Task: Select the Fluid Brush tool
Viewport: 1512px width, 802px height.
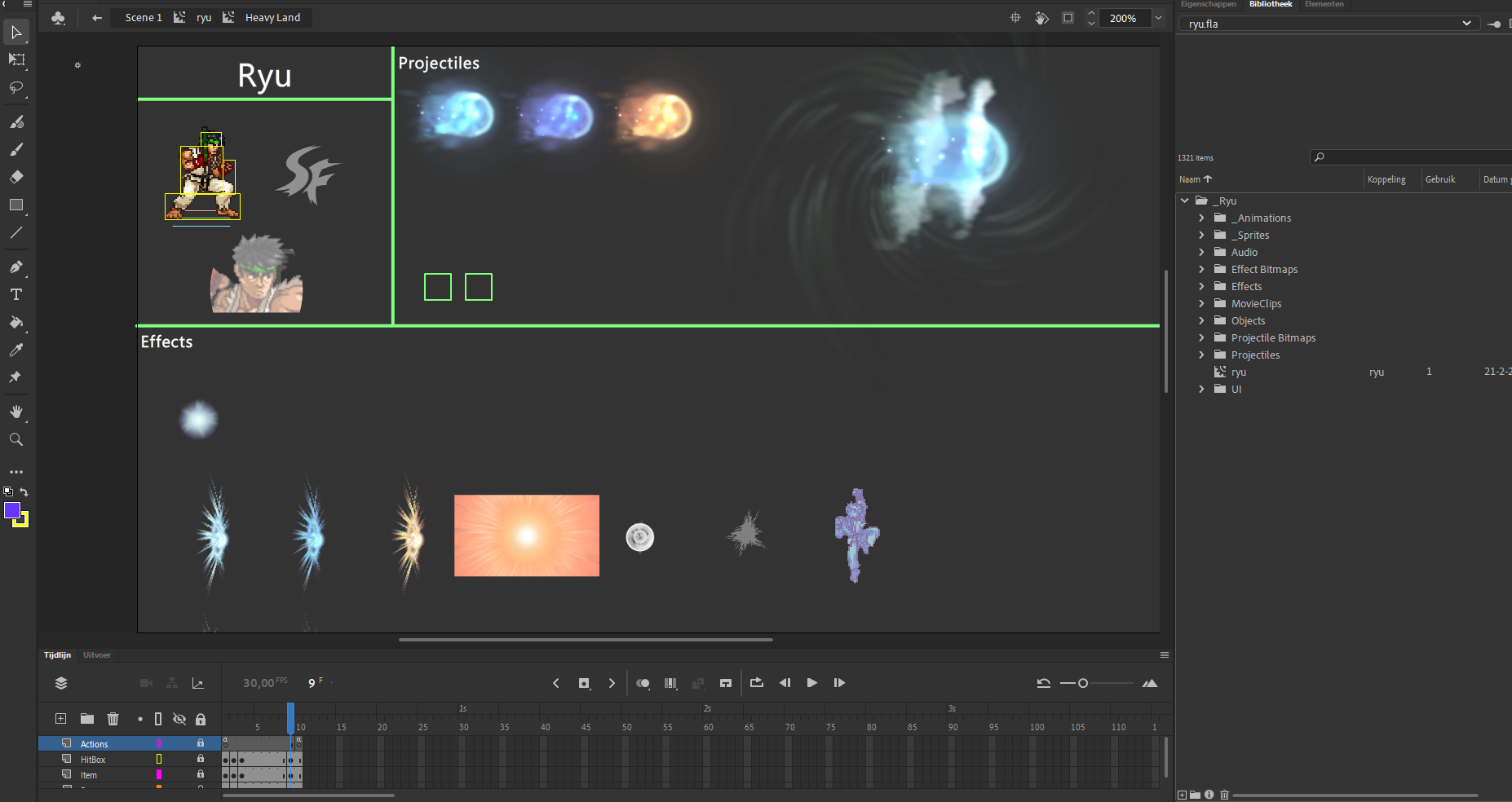Action: [16, 121]
